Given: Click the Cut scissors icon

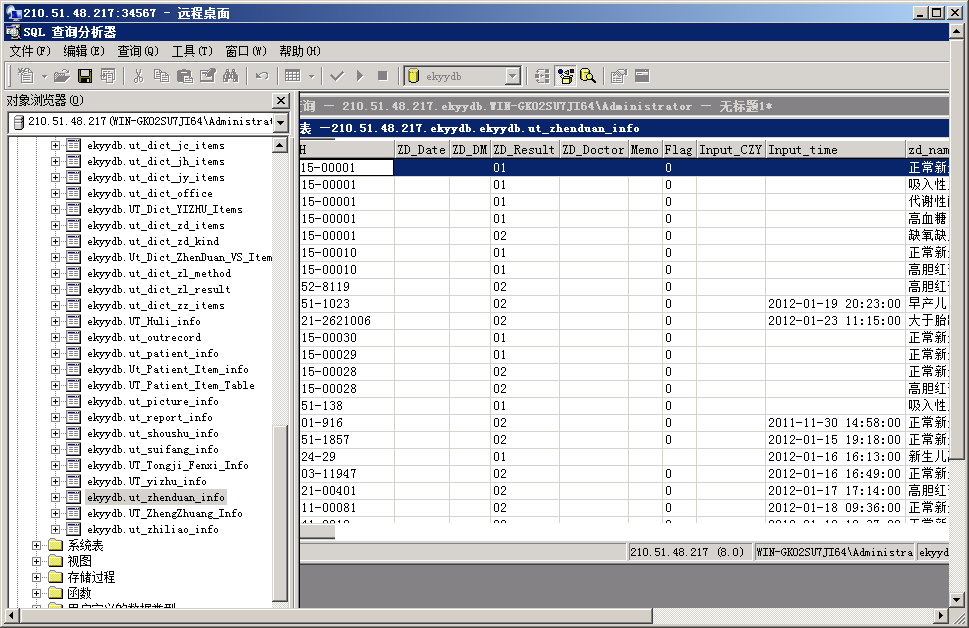Looking at the screenshot, I should pyautogui.click(x=138, y=76).
